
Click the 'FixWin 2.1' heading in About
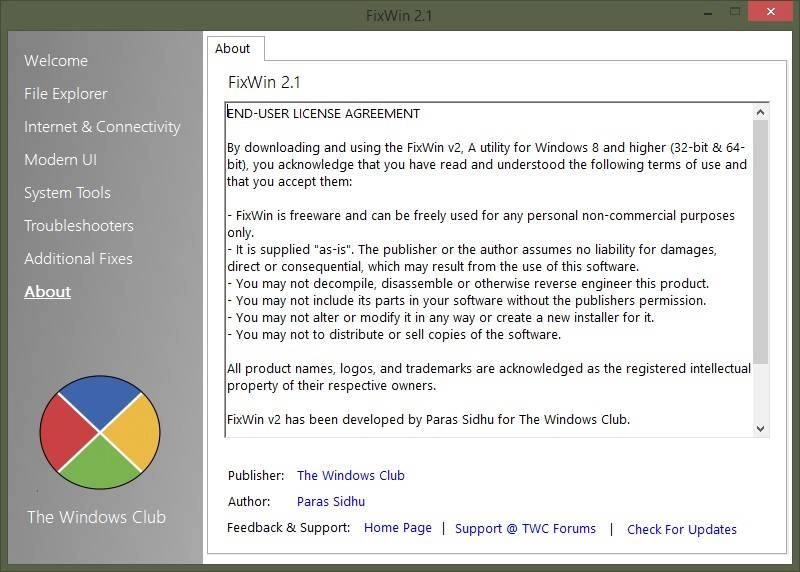[264, 82]
